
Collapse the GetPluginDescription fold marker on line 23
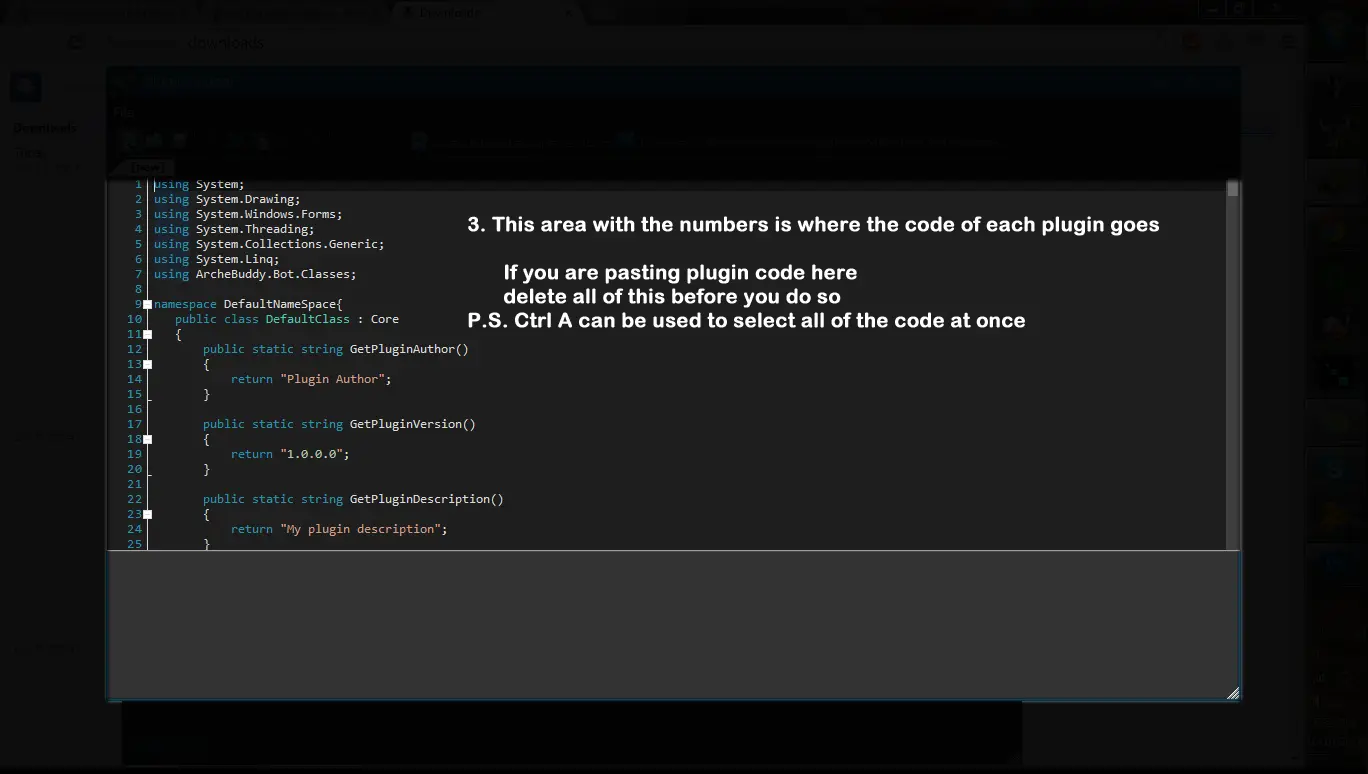point(148,514)
